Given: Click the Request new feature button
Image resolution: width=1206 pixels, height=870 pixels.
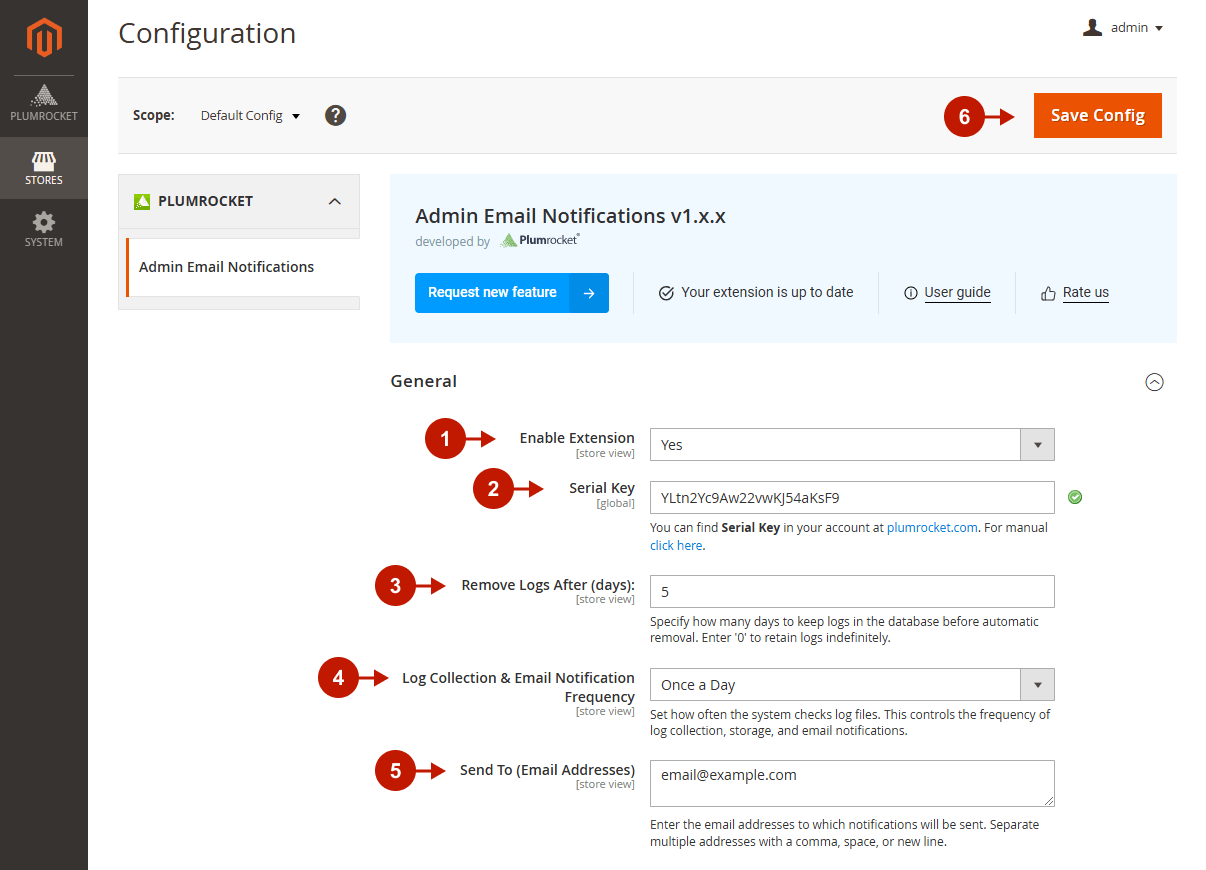Looking at the screenshot, I should (x=511, y=293).
